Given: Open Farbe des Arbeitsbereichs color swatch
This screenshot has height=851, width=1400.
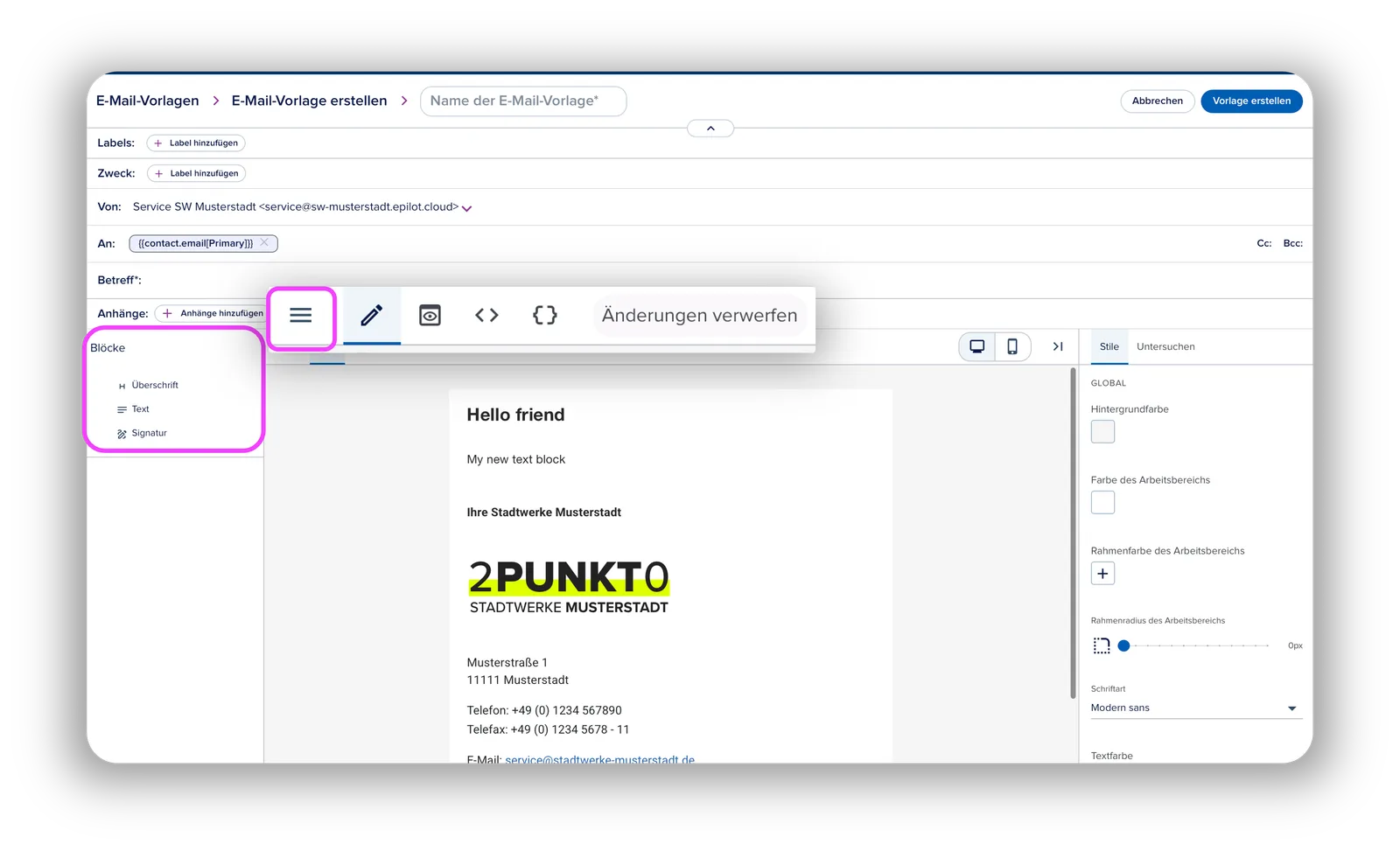Looking at the screenshot, I should click(1102, 502).
